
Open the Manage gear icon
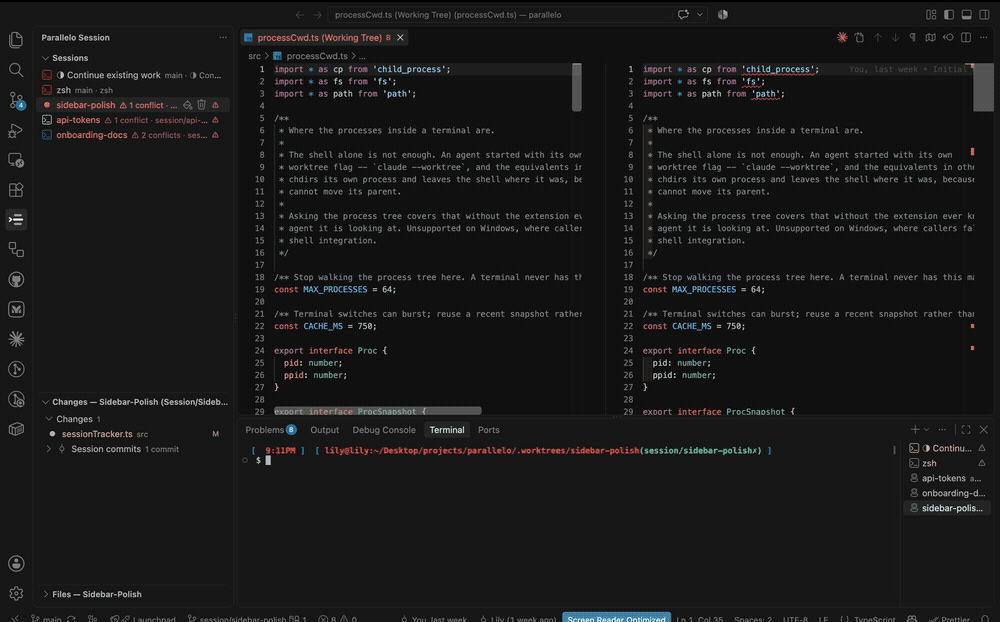click(x=16, y=593)
